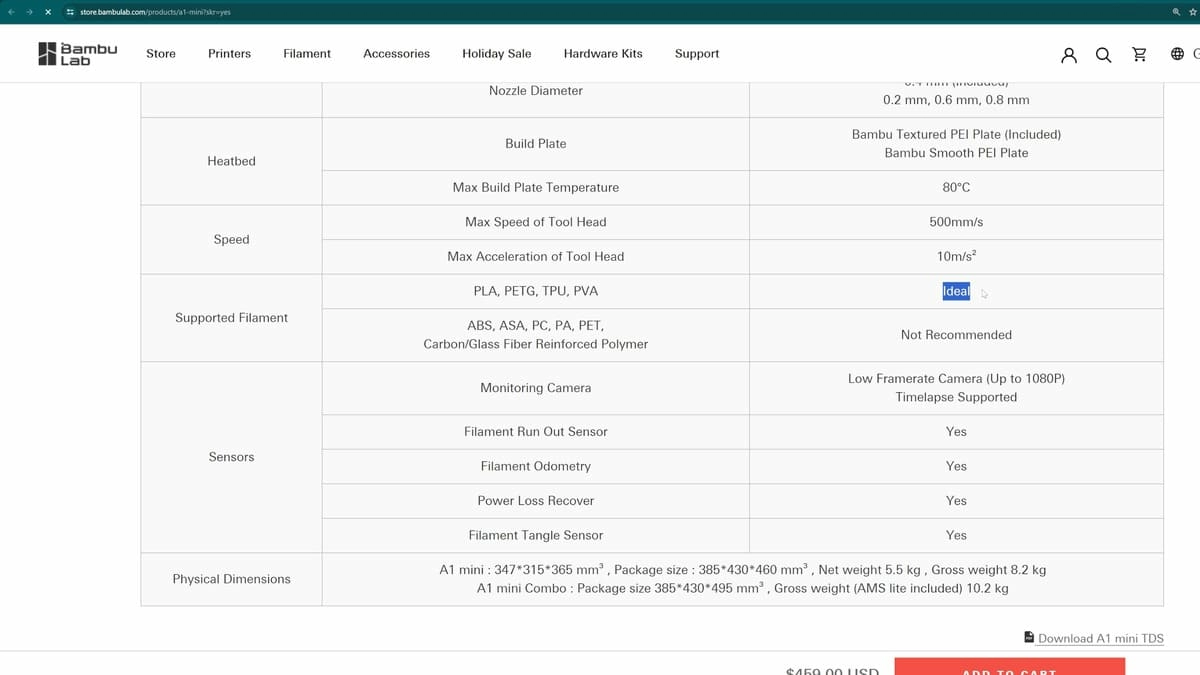Click the search magnifier icon in site header
The image size is (1200, 675).
click(1103, 55)
